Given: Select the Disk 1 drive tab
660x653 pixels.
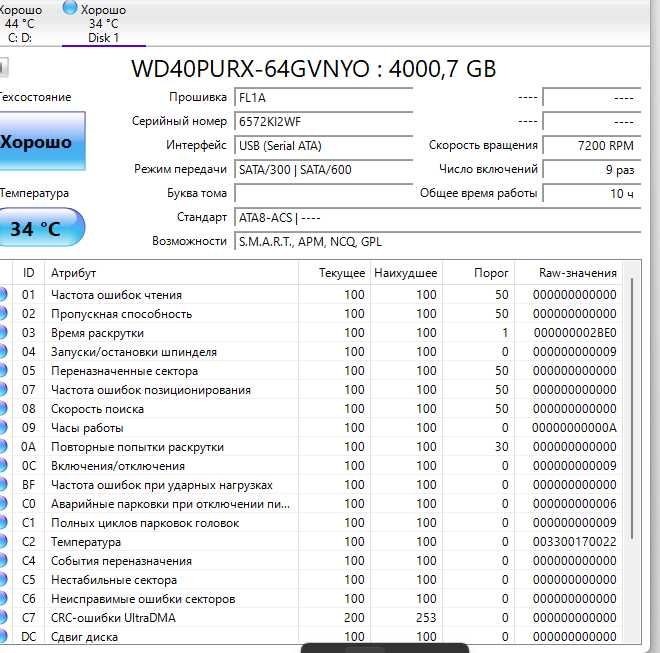Looking at the screenshot, I should coord(104,24).
